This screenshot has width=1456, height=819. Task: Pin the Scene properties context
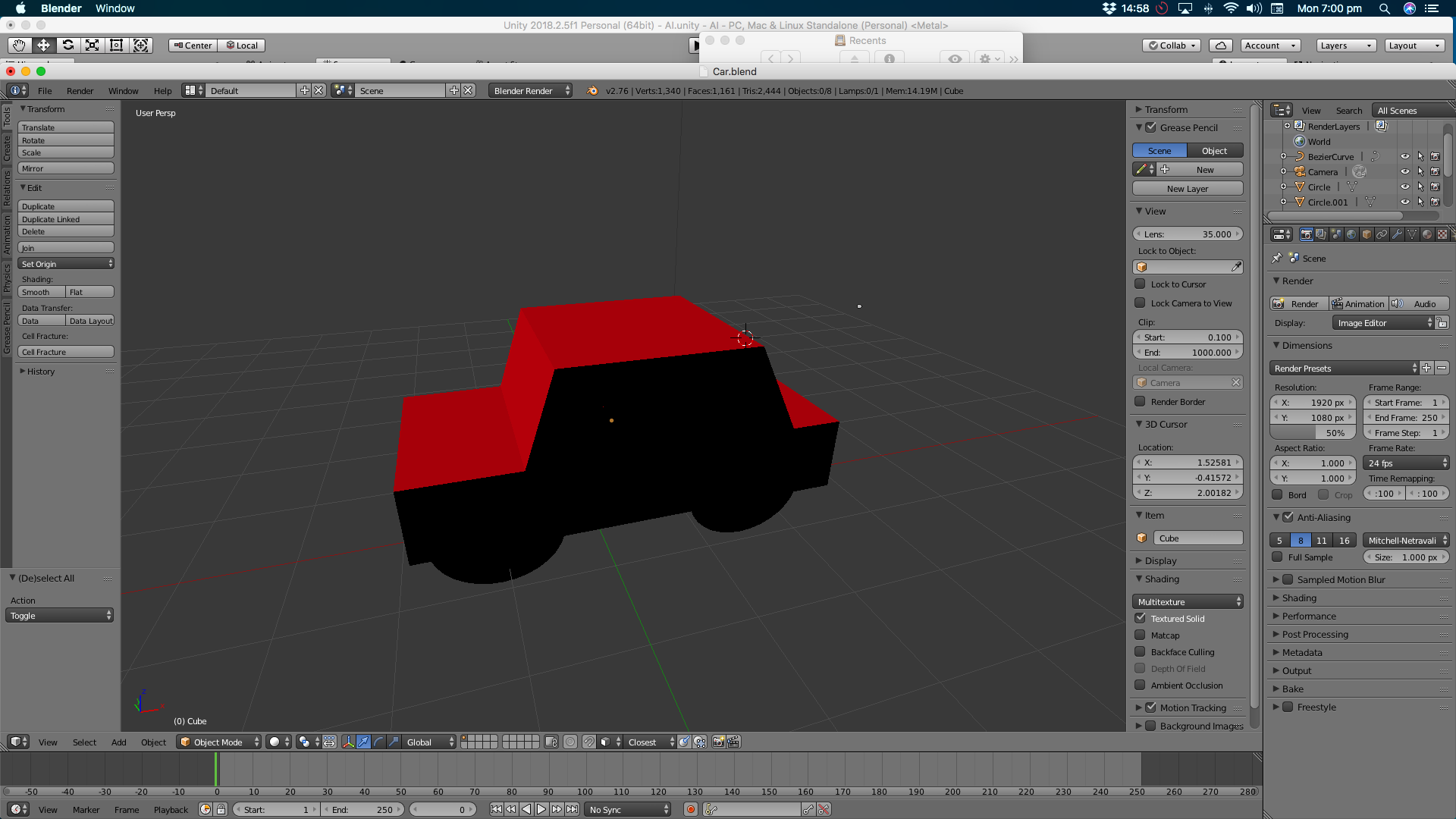coord(1277,258)
